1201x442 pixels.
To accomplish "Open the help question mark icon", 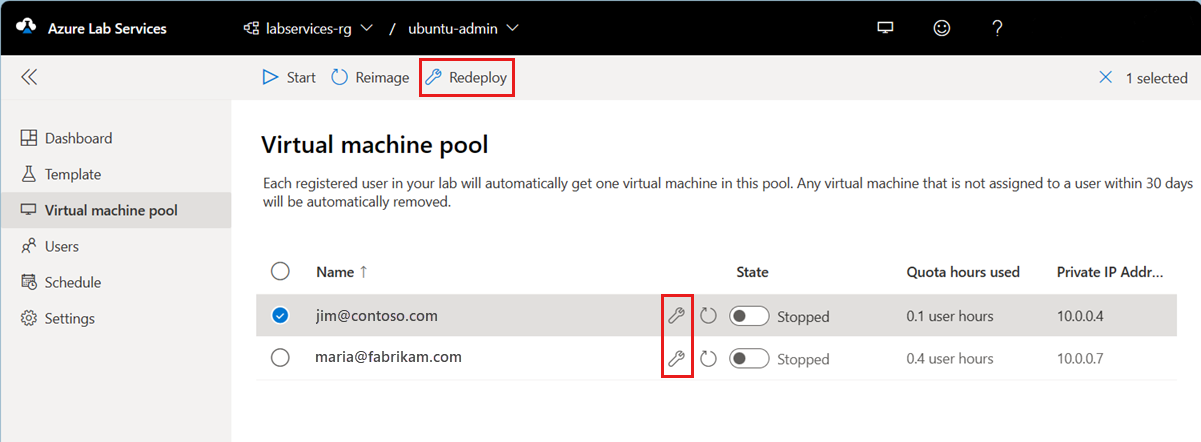I will pos(997,28).
